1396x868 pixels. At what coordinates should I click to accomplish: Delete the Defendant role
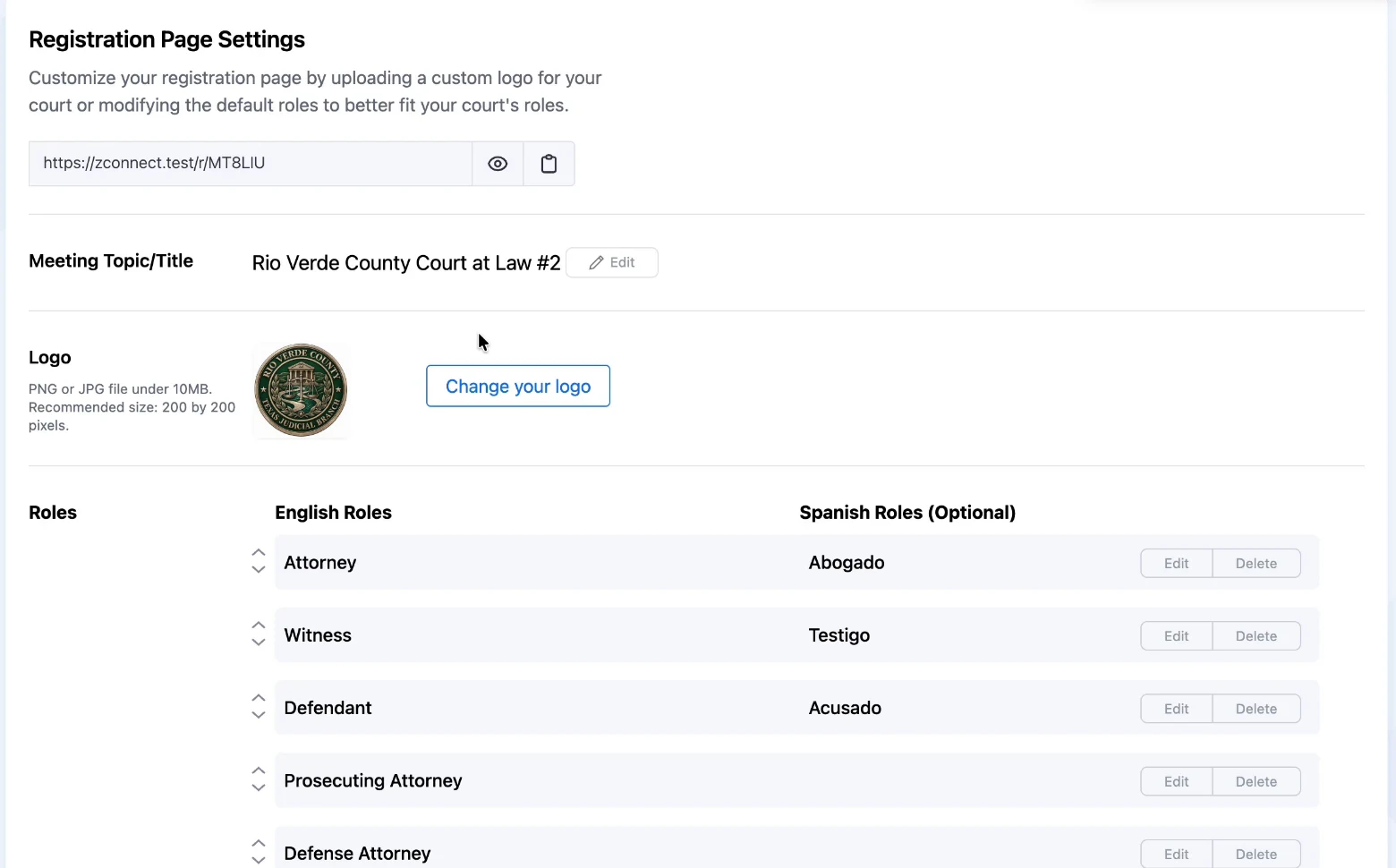click(x=1256, y=708)
